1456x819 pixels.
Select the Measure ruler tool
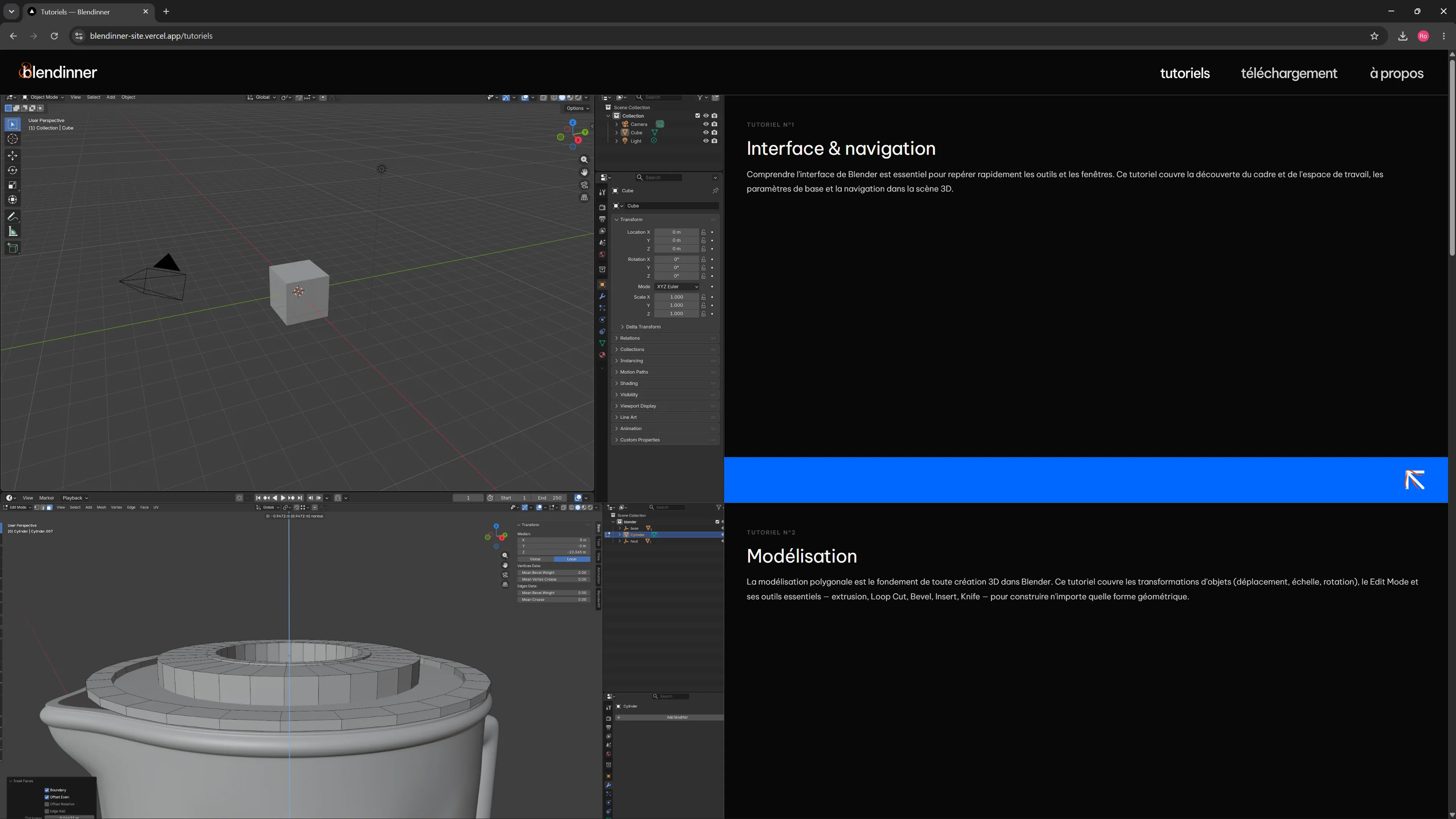point(13,231)
